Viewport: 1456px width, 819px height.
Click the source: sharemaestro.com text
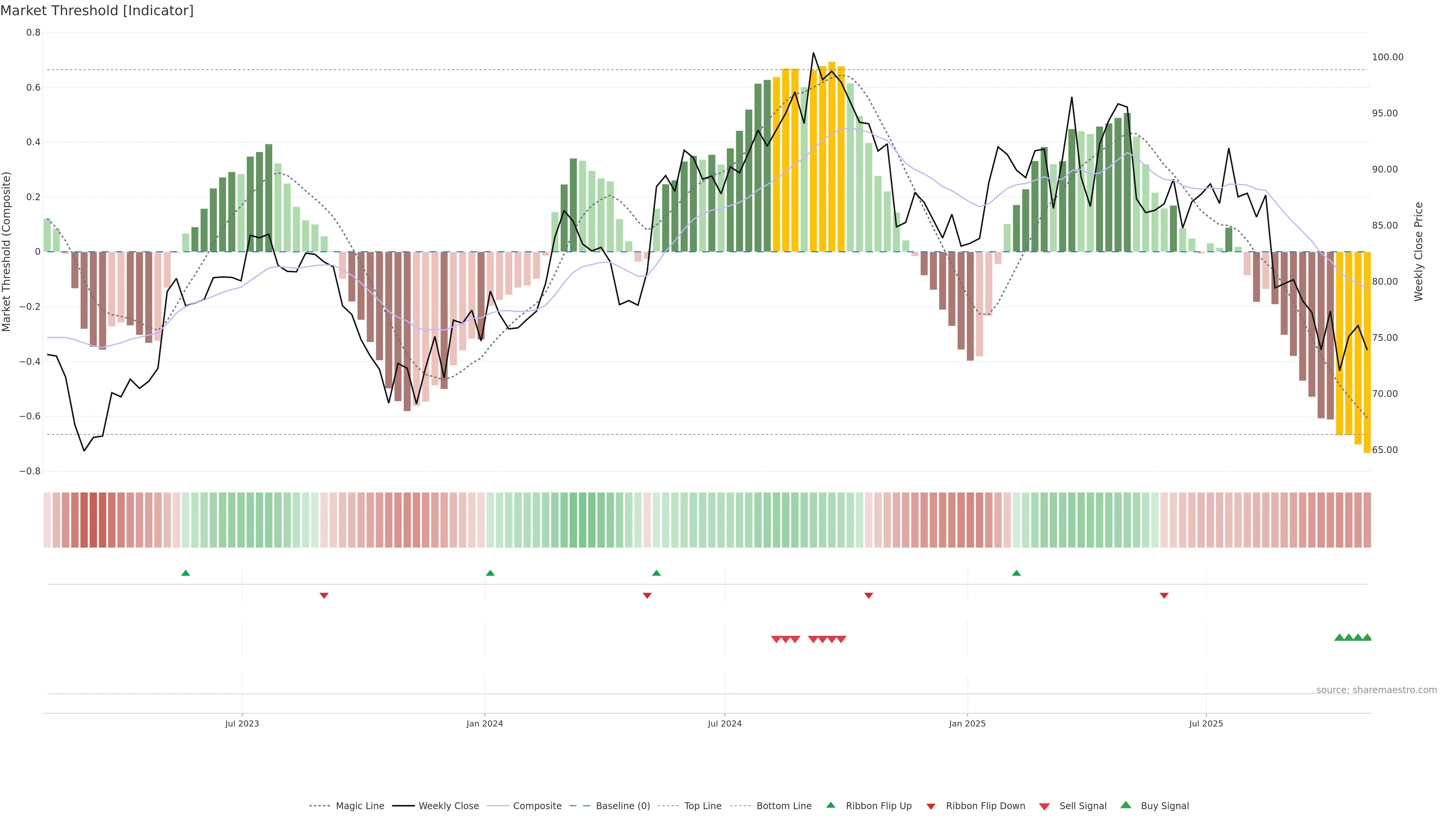pyautogui.click(x=1376, y=690)
